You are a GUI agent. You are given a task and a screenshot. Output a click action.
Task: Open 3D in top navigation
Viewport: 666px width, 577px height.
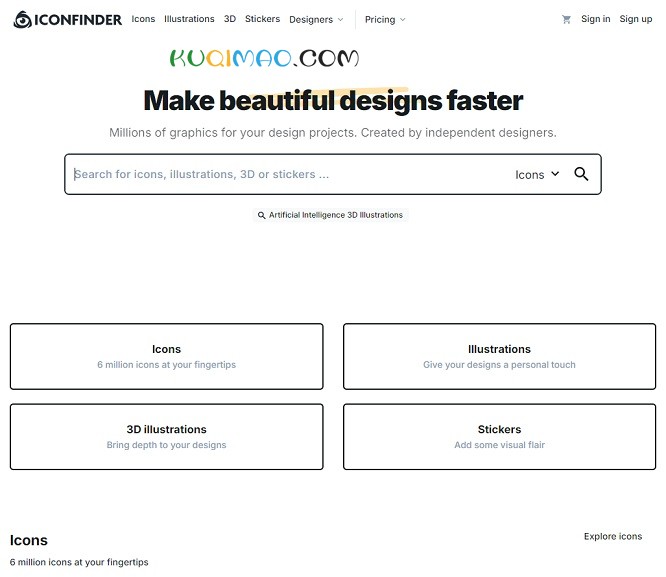tap(230, 19)
